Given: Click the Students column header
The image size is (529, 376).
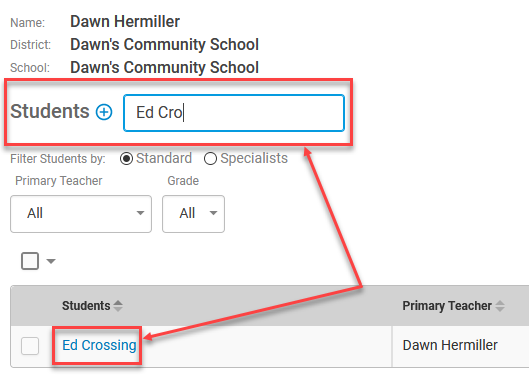Looking at the screenshot, I should click(86, 306).
